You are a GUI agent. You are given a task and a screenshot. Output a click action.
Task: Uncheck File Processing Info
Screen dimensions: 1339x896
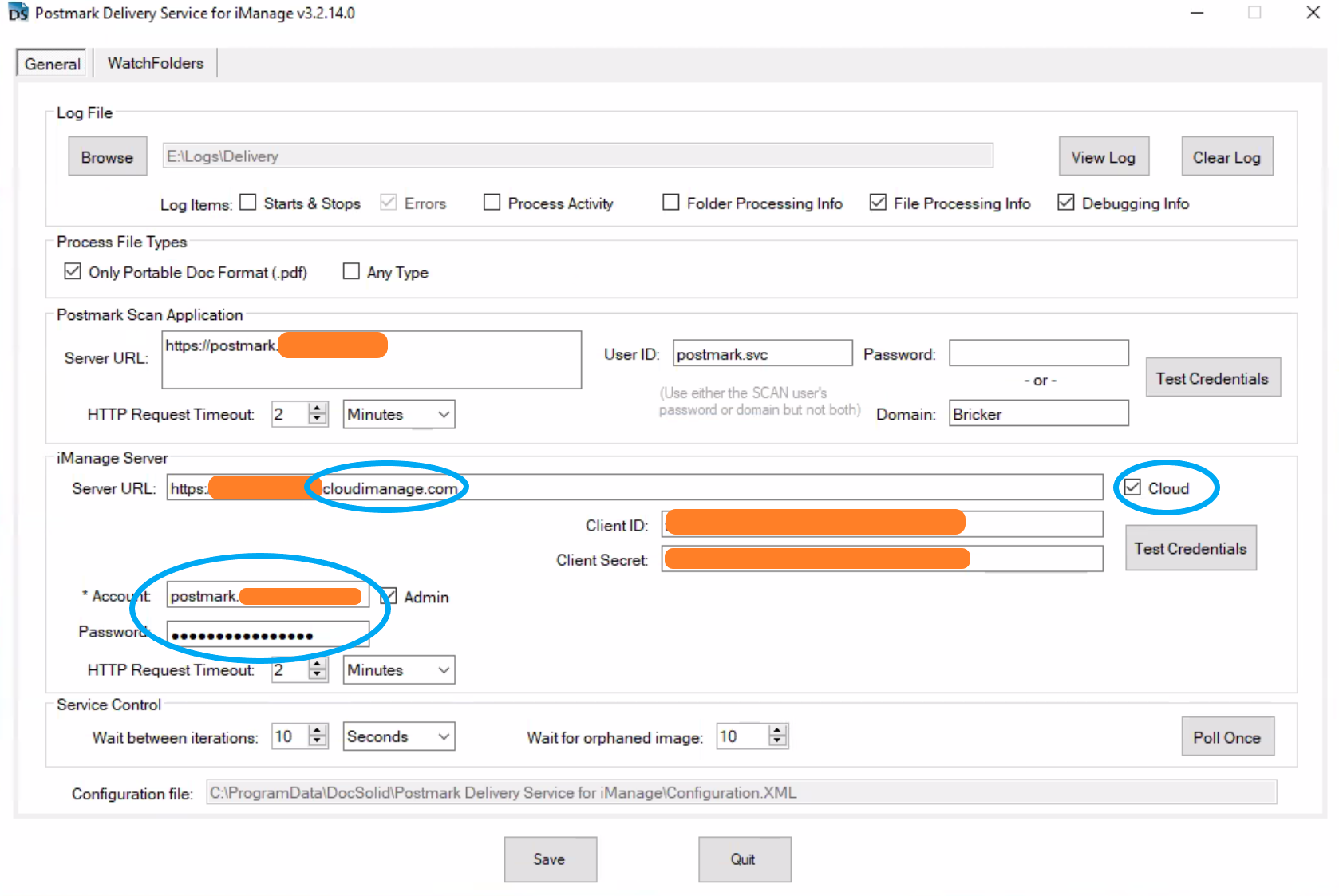(878, 203)
